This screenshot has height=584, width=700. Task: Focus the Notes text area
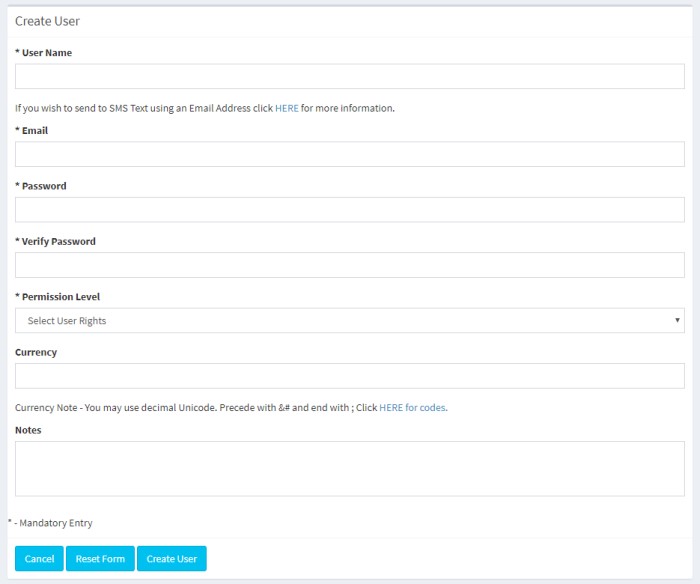(350, 468)
